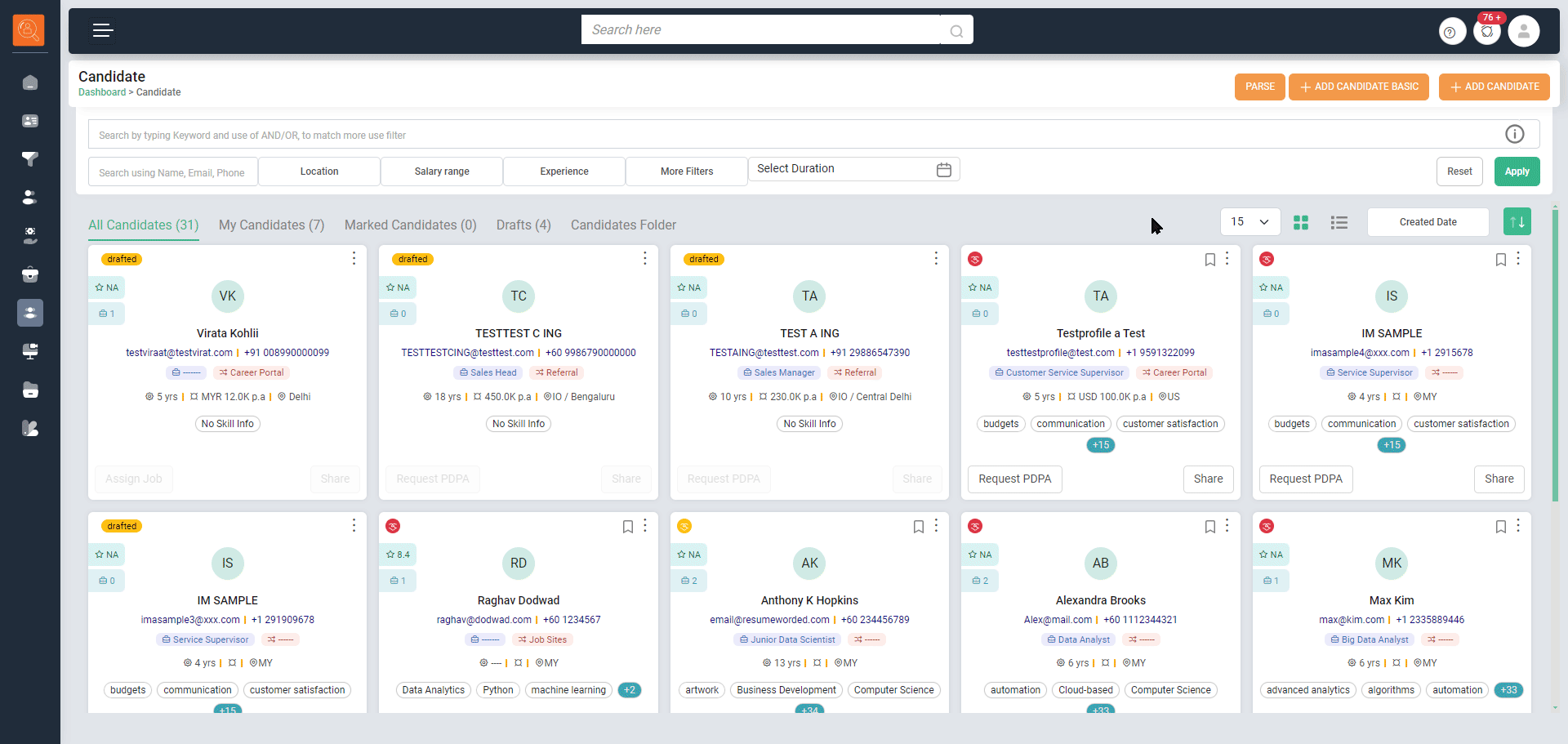This screenshot has height=744, width=1568.
Task: Open the Drafts tab
Action: click(523, 225)
